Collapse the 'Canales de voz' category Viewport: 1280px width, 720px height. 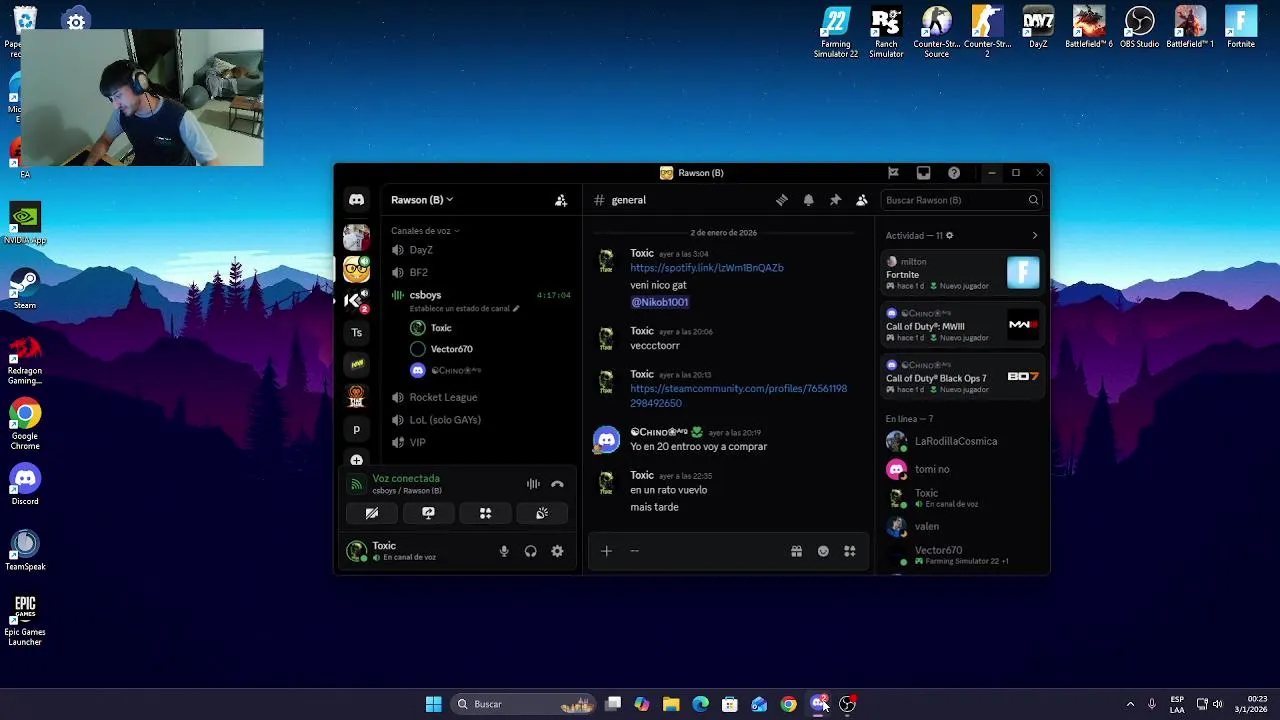point(425,231)
